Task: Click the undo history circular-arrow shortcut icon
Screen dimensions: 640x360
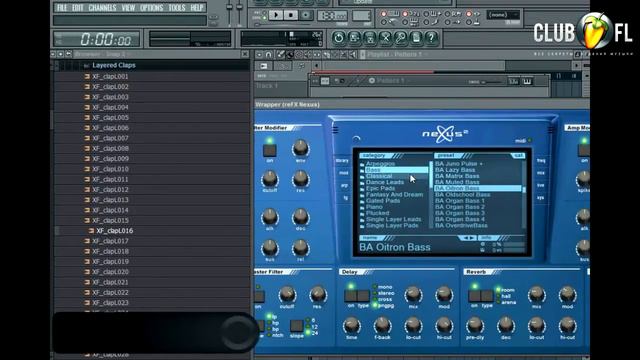Action: coord(338,38)
